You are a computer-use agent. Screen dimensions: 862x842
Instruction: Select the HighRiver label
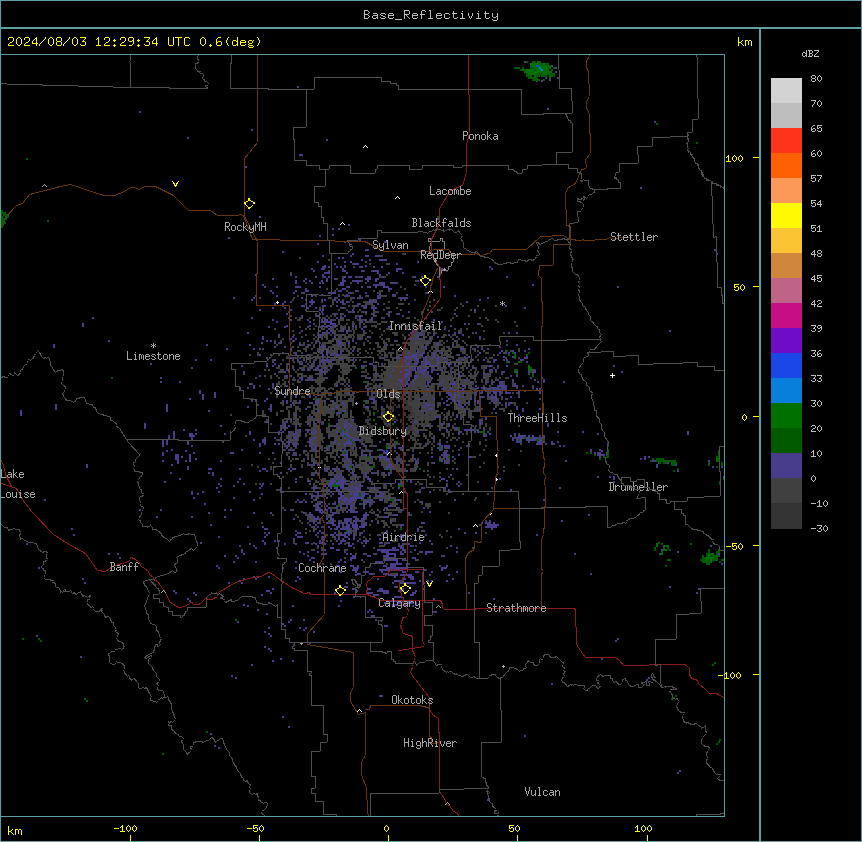430,743
